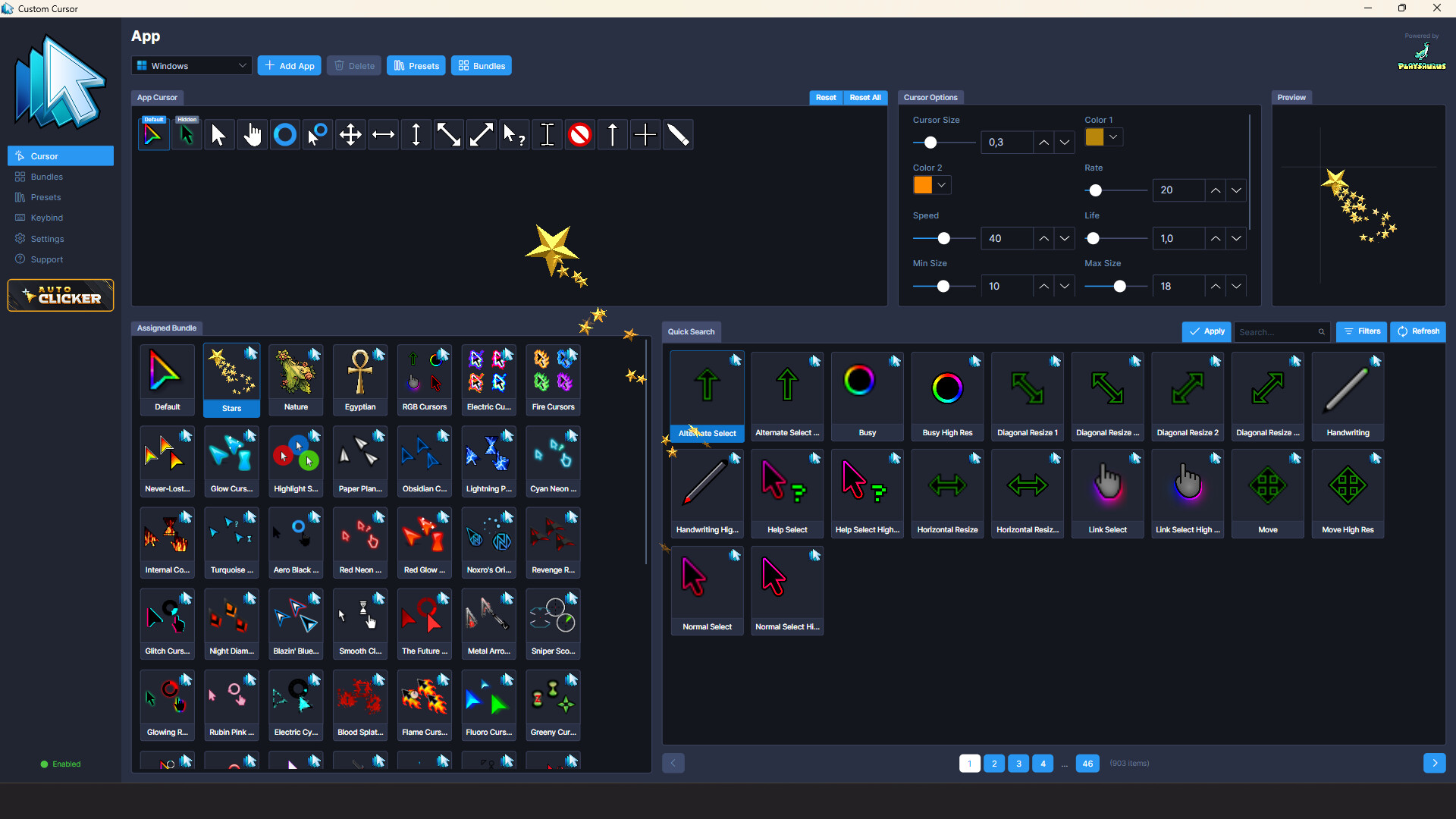
Task: Expand the Color 1 dropdown arrow
Action: click(x=1113, y=137)
